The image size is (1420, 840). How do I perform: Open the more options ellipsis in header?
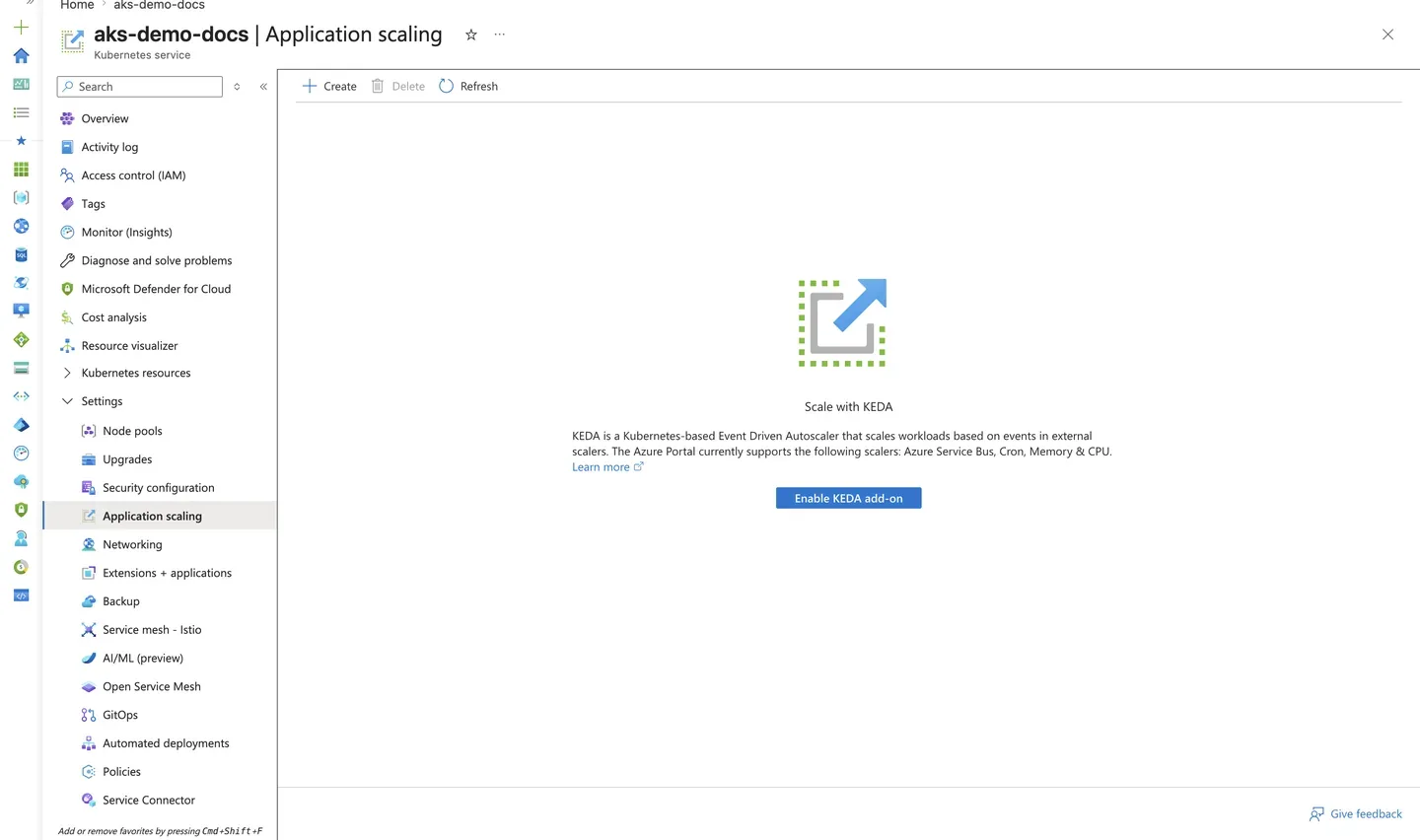[x=500, y=35]
